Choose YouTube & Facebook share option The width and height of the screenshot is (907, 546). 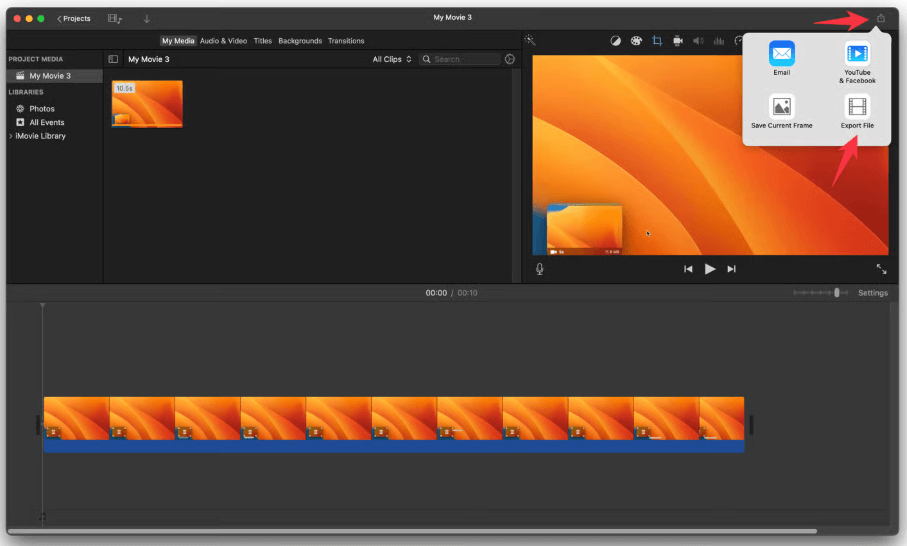pos(857,62)
